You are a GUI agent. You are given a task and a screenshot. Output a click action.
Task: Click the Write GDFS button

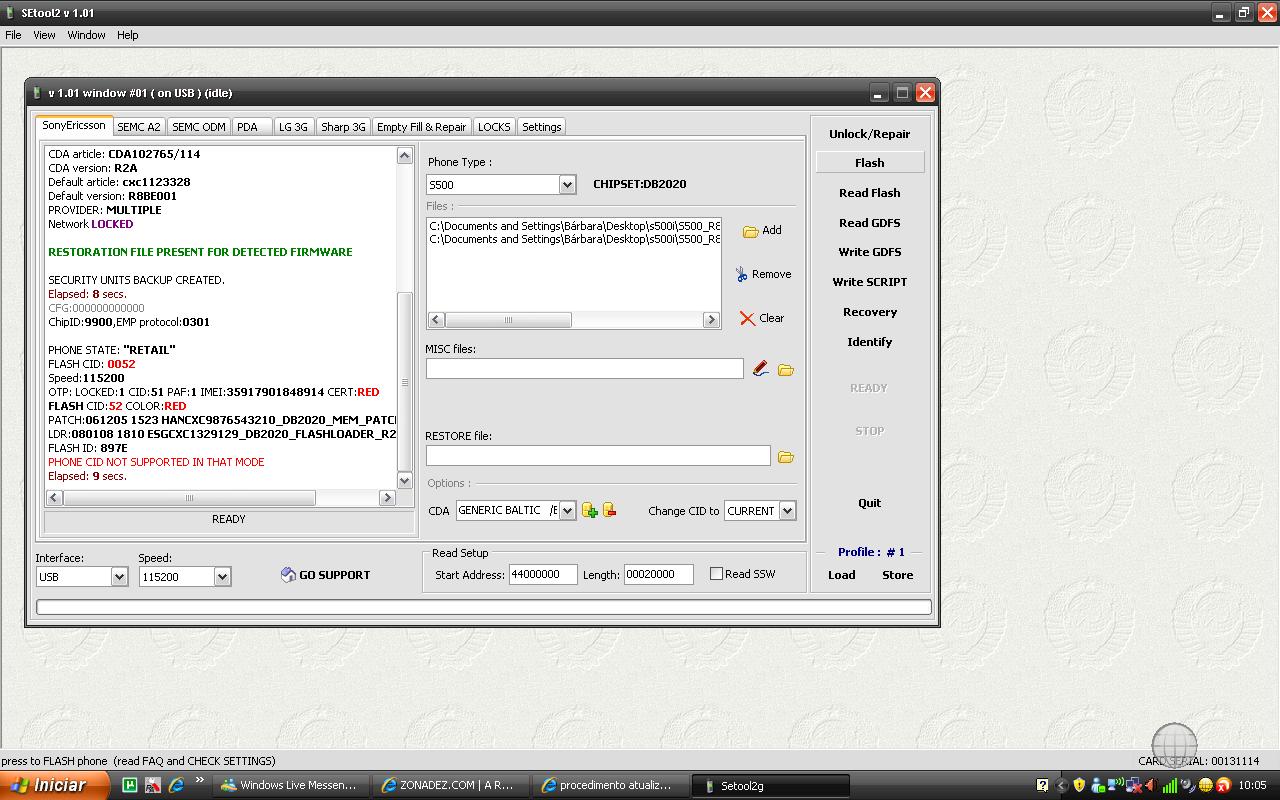[x=869, y=252]
